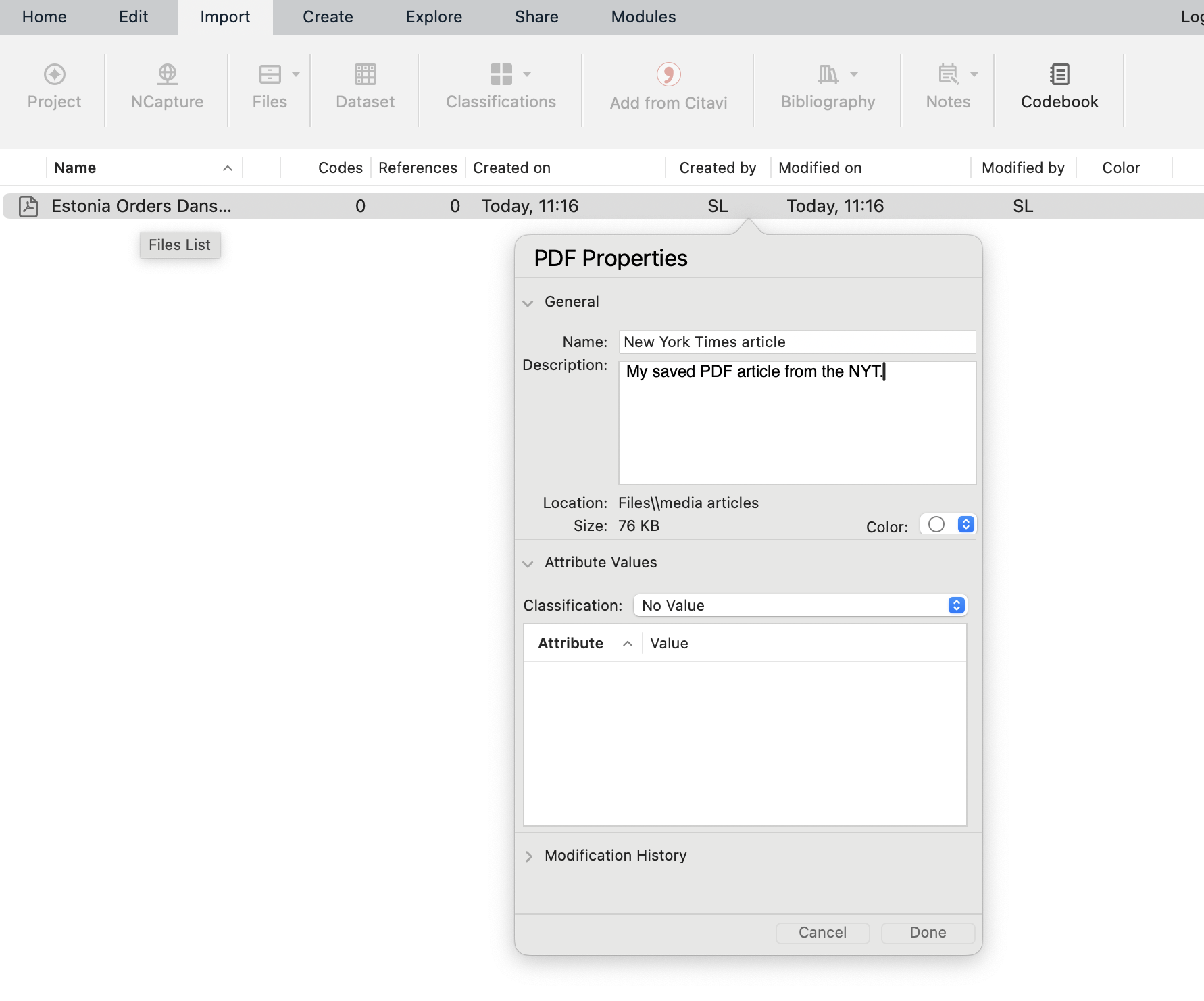The image size is (1204, 1001).
Task: Open the Classification dropdown showing No Value
Action: pyautogui.click(x=800, y=605)
